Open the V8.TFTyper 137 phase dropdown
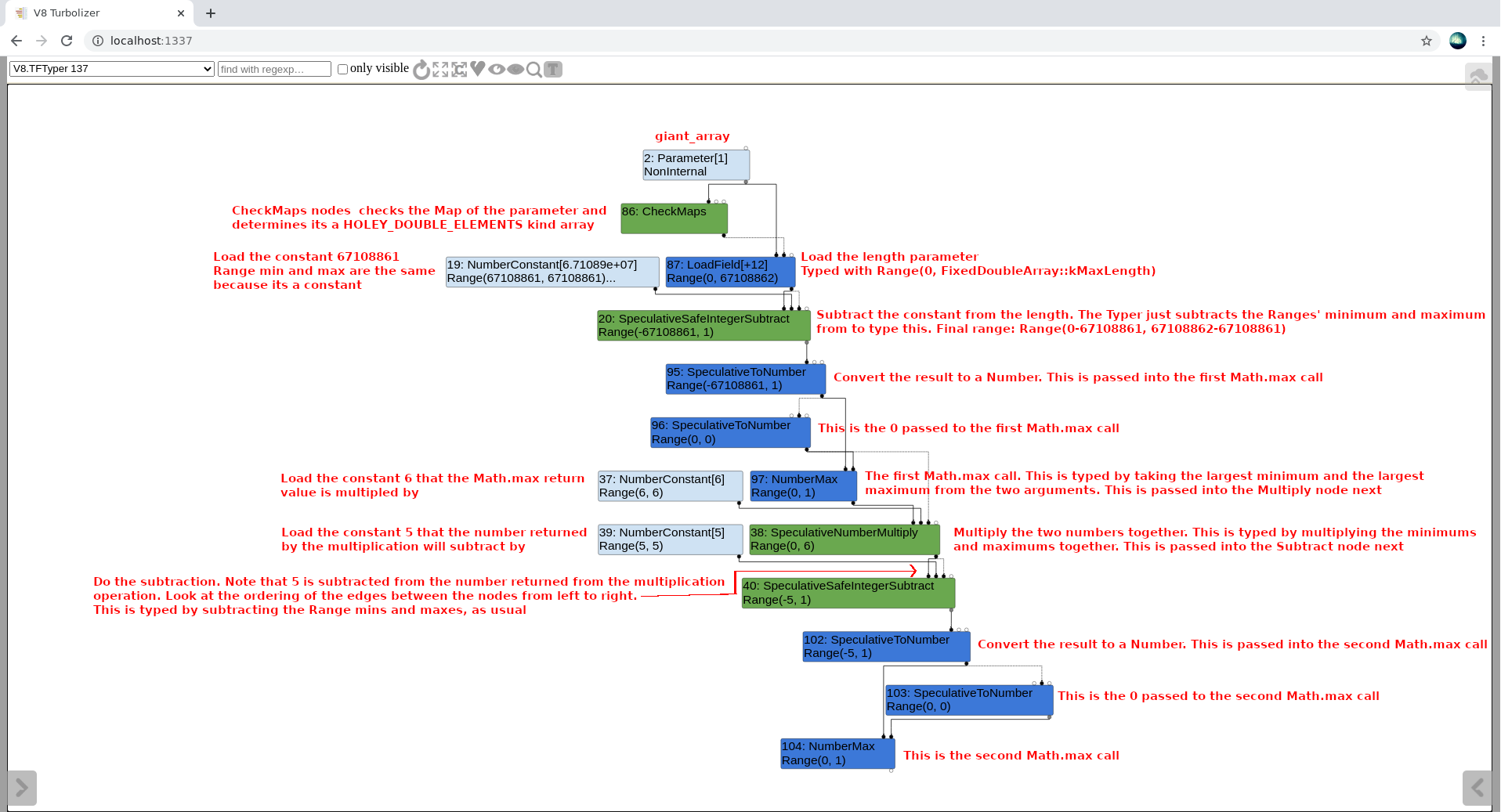The height and width of the screenshot is (812, 1501). click(x=112, y=69)
